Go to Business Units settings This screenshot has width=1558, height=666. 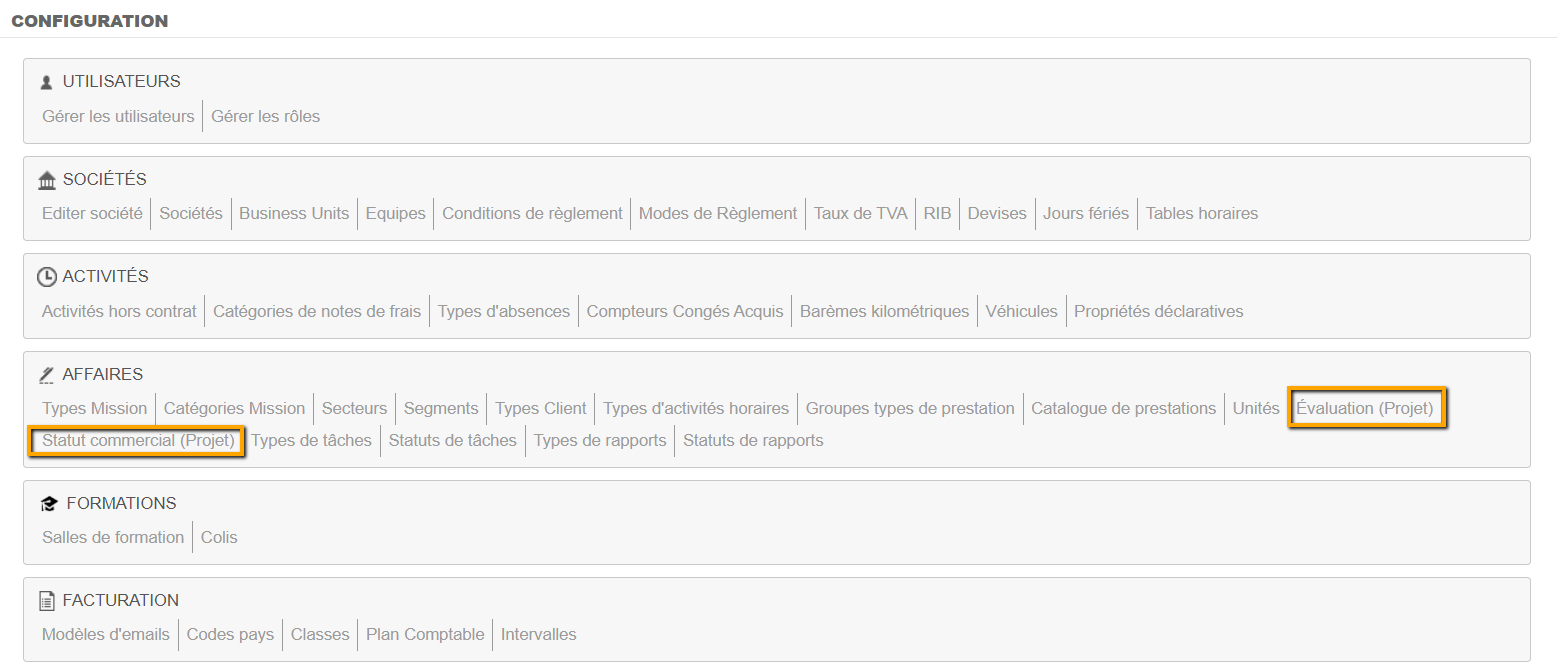[294, 213]
